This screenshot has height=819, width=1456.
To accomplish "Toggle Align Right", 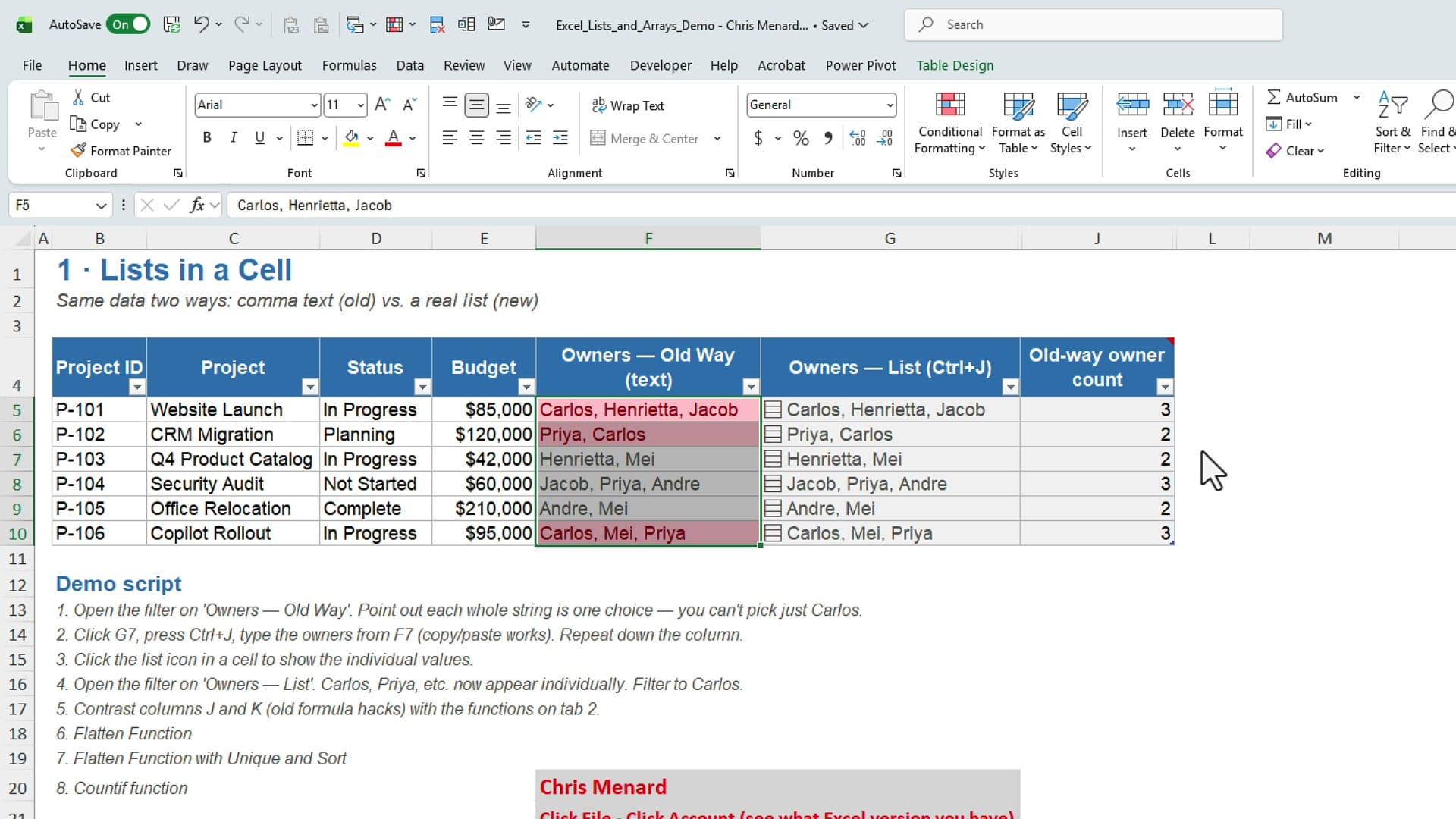I will (x=504, y=138).
